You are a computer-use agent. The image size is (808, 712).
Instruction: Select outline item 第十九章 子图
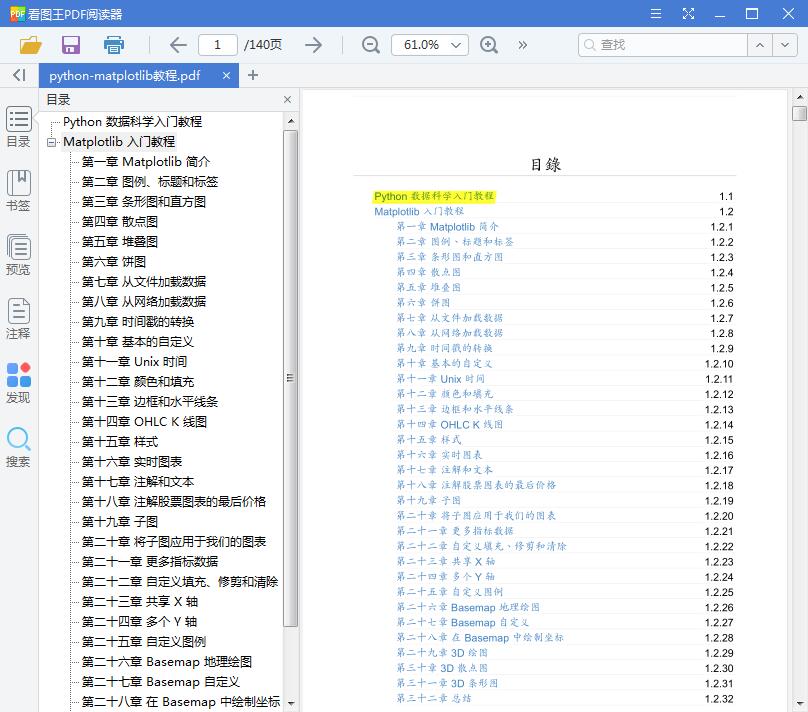click(120, 522)
